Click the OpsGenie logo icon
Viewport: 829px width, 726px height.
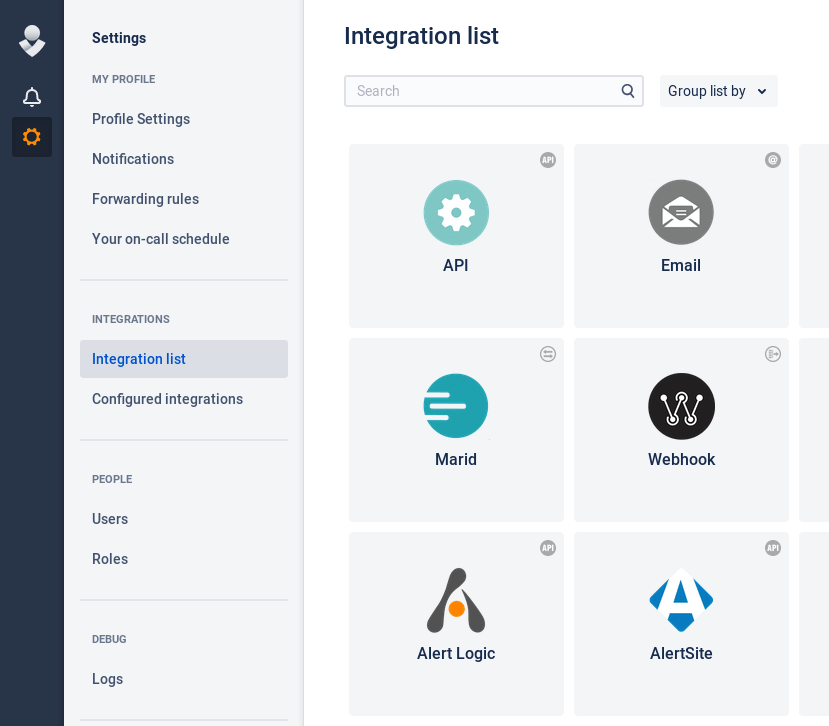click(32, 40)
